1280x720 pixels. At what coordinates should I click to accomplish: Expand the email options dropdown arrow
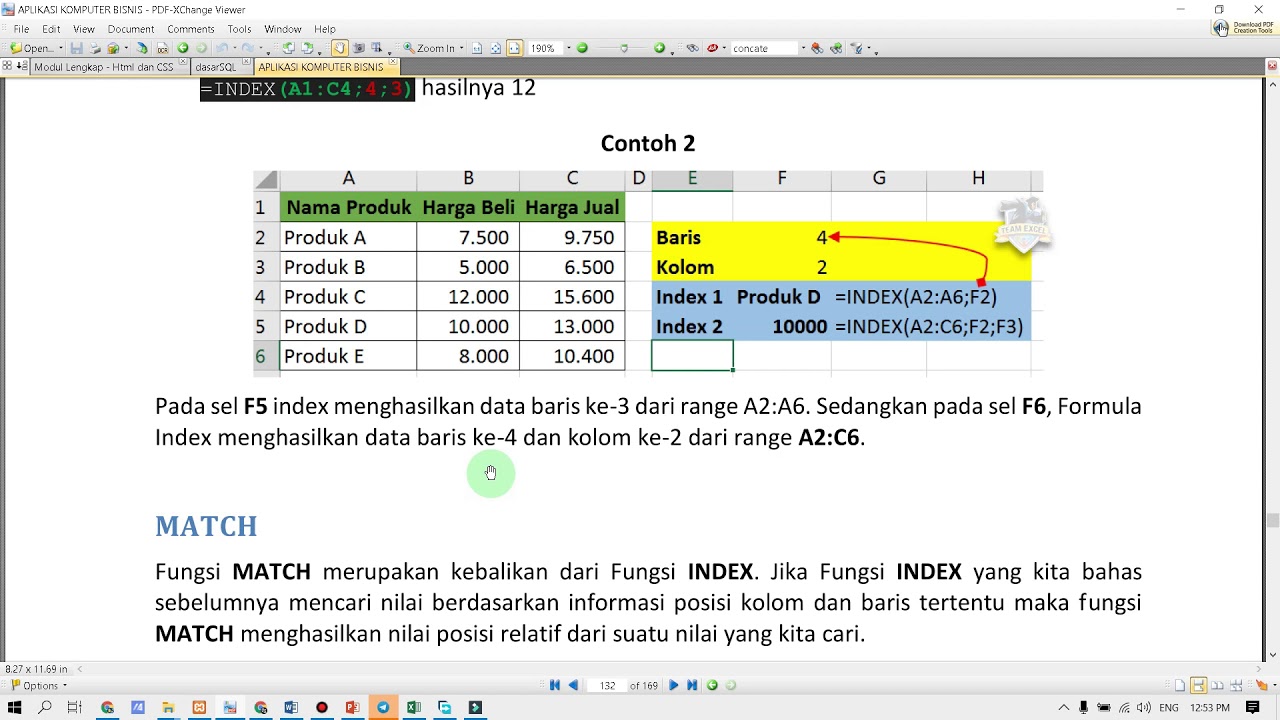tap(126, 48)
